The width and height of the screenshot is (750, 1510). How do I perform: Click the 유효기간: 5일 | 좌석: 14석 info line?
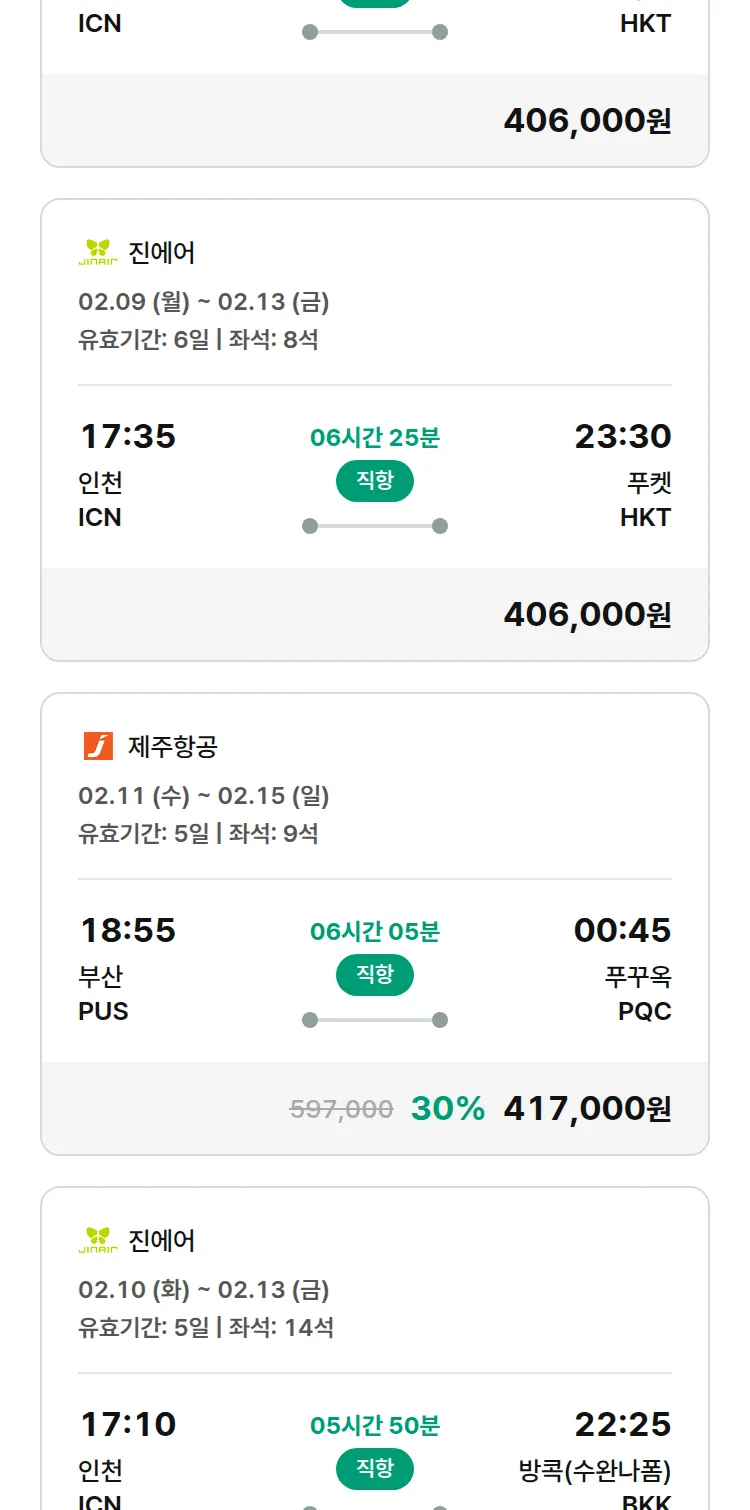click(x=206, y=1328)
